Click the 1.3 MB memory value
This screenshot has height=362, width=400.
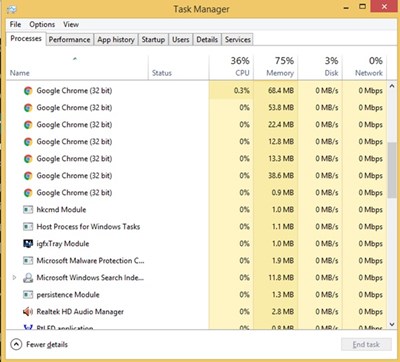coord(283,295)
